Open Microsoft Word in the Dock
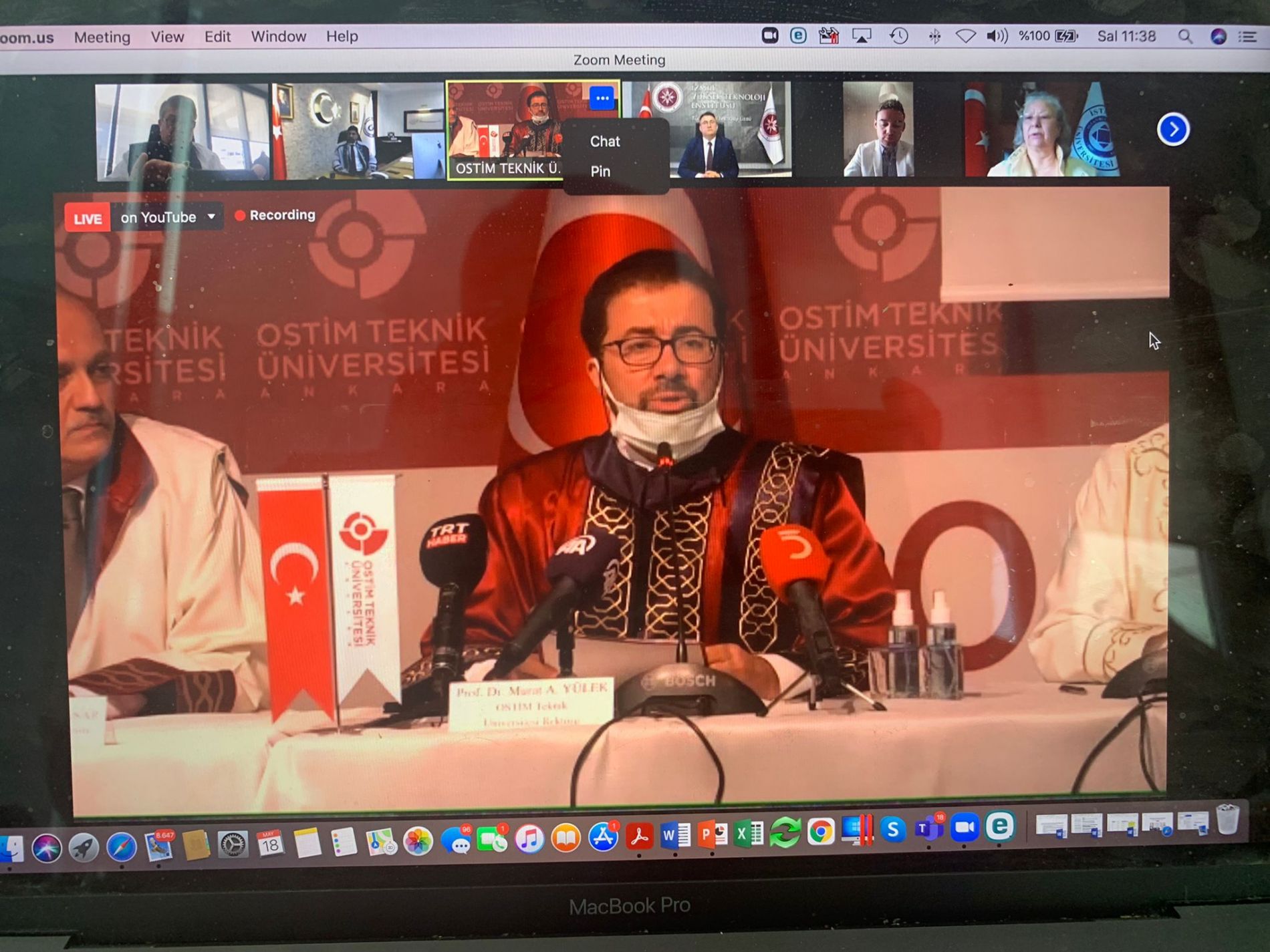The image size is (1270, 952). tap(676, 835)
